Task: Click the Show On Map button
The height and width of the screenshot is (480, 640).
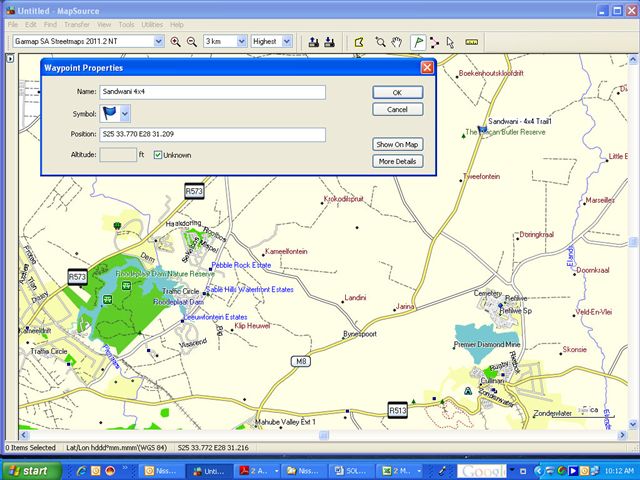Action: 398,144
